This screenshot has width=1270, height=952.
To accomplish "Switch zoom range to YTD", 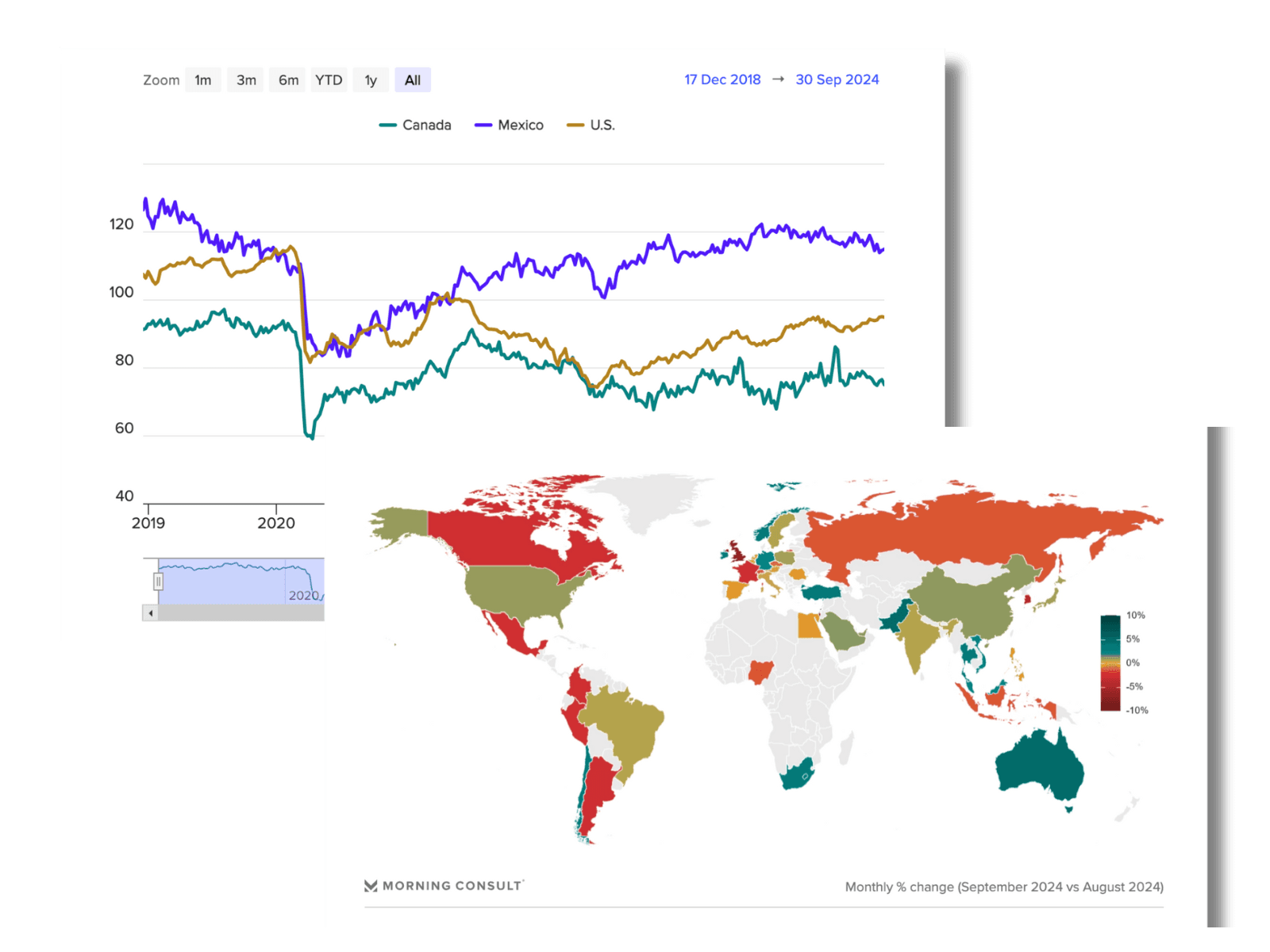I will 329,80.
